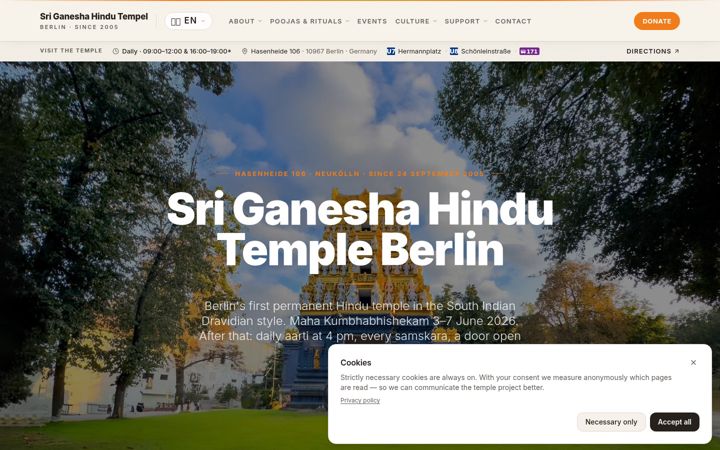This screenshot has height=450, width=720.
Task: Open the Contact page
Action: [513, 21]
